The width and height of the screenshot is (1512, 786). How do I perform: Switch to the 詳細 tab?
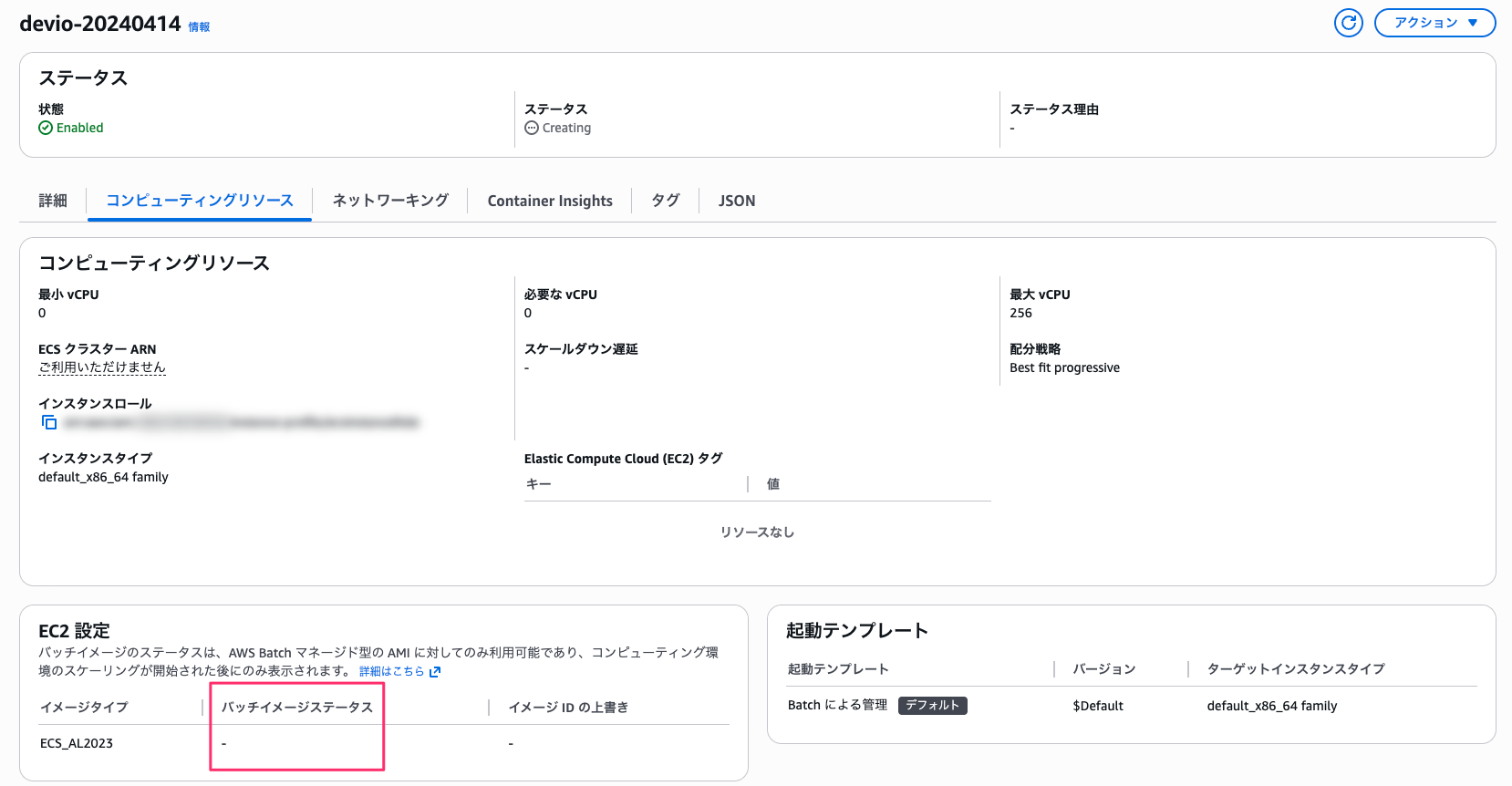click(x=53, y=201)
